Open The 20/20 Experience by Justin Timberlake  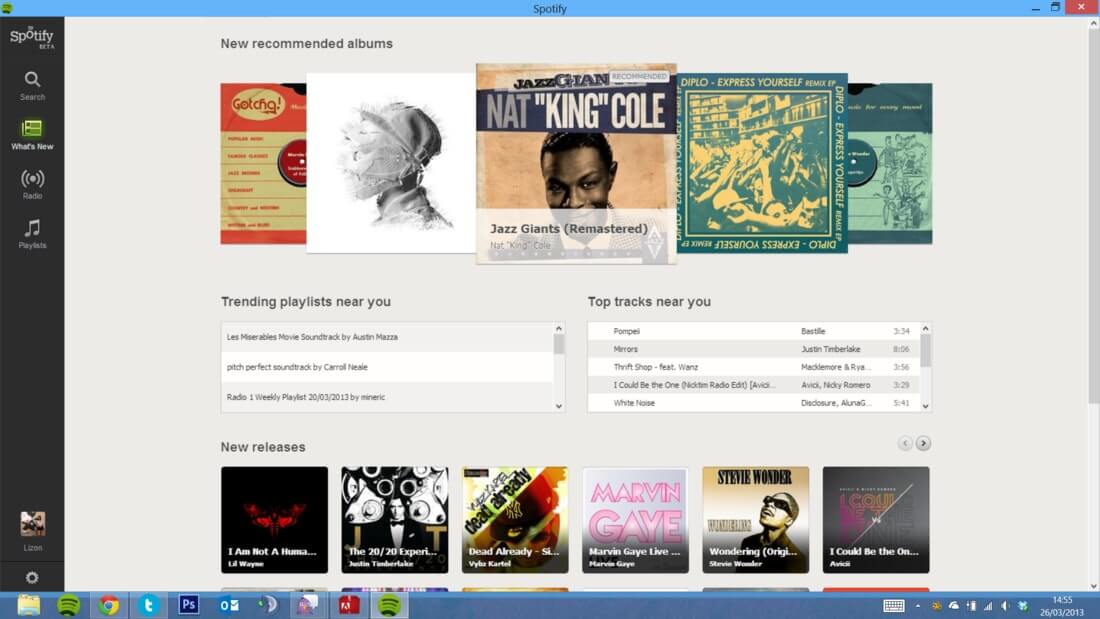(x=395, y=520)
